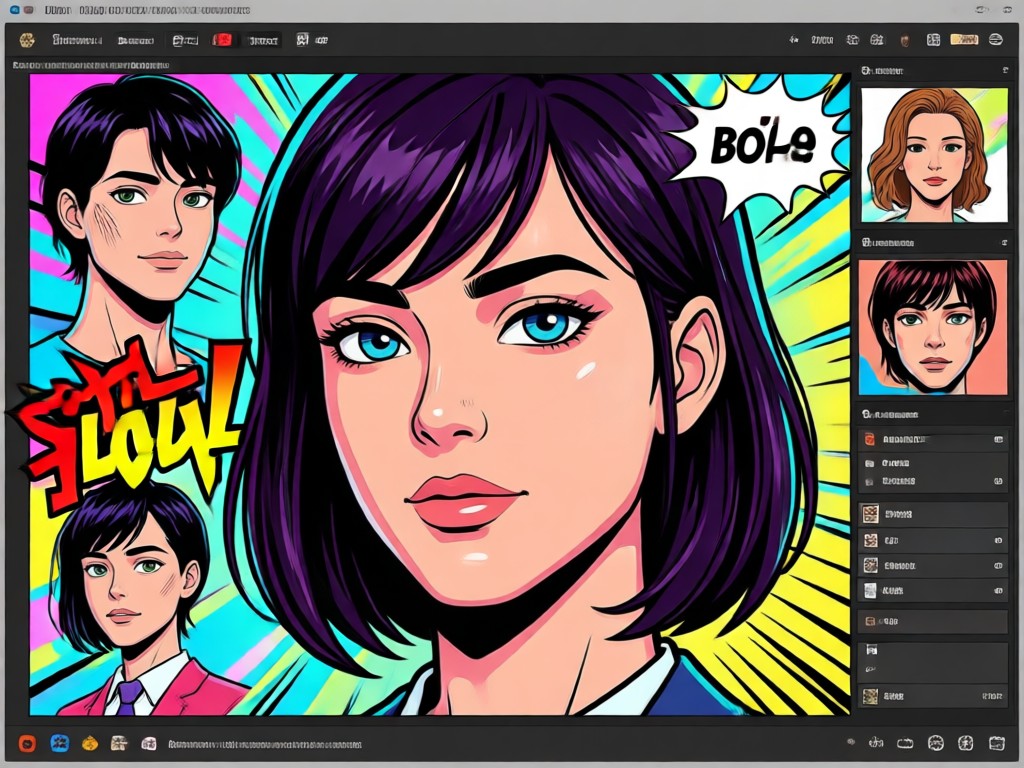Click the yellow highlighted button in top-right toolbar
The height and width of the screenshot is (768, 1024).
964,40
